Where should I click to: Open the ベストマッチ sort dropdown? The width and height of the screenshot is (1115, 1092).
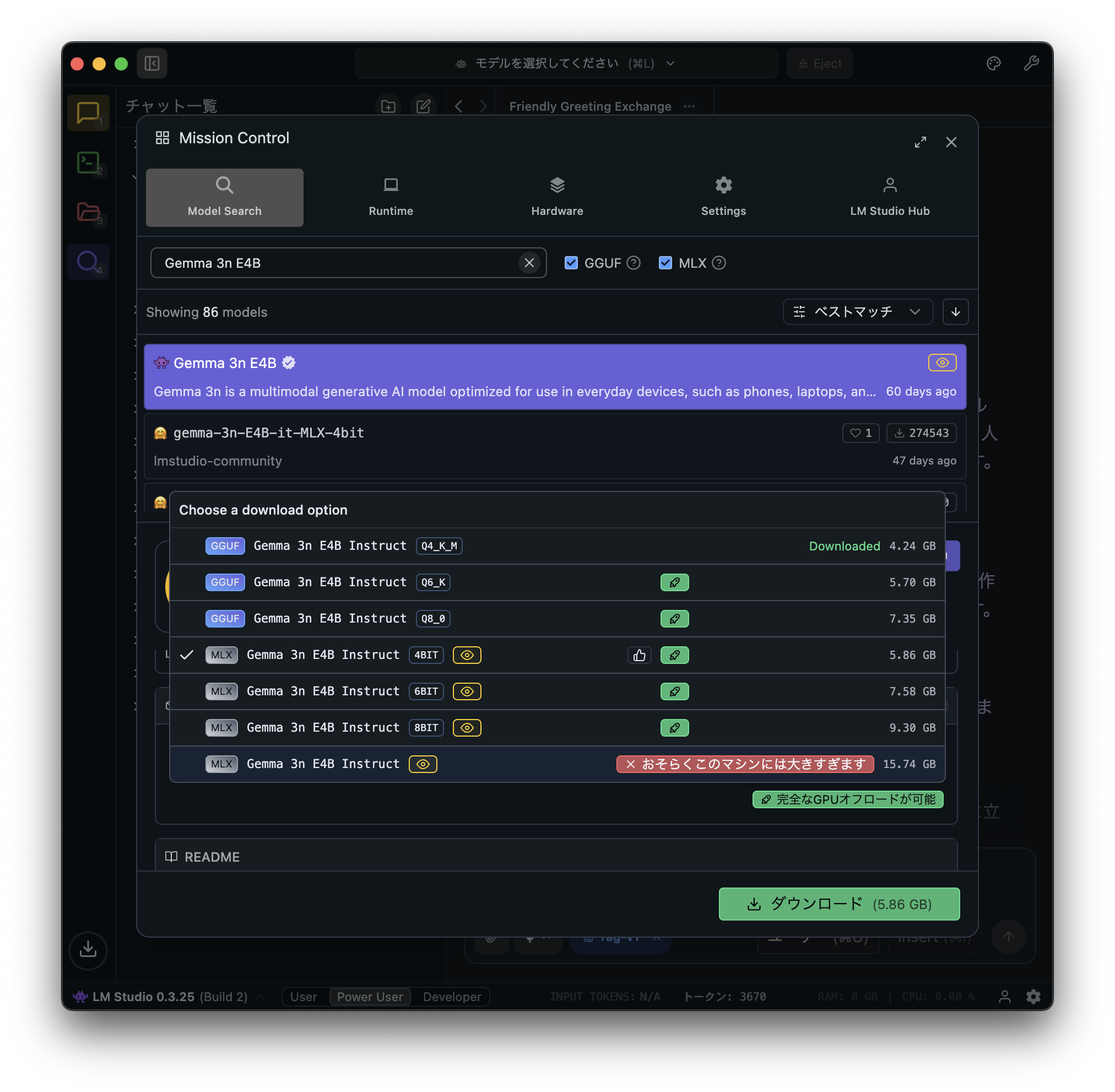858,311
